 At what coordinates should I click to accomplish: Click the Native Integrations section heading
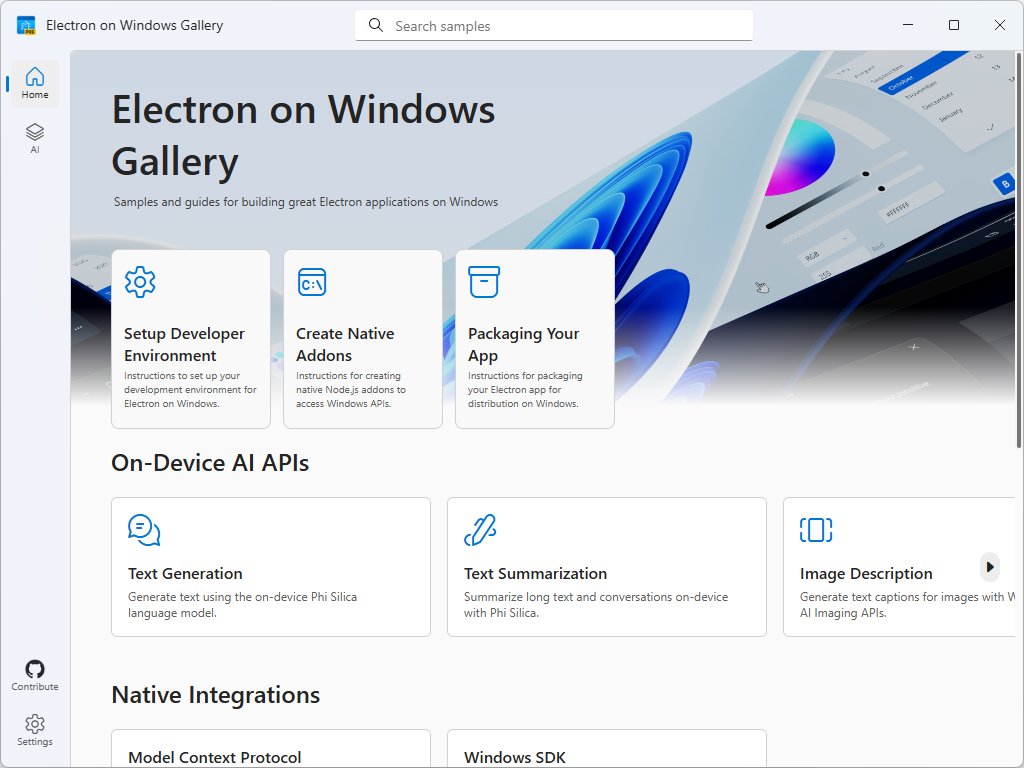(216, 695)
